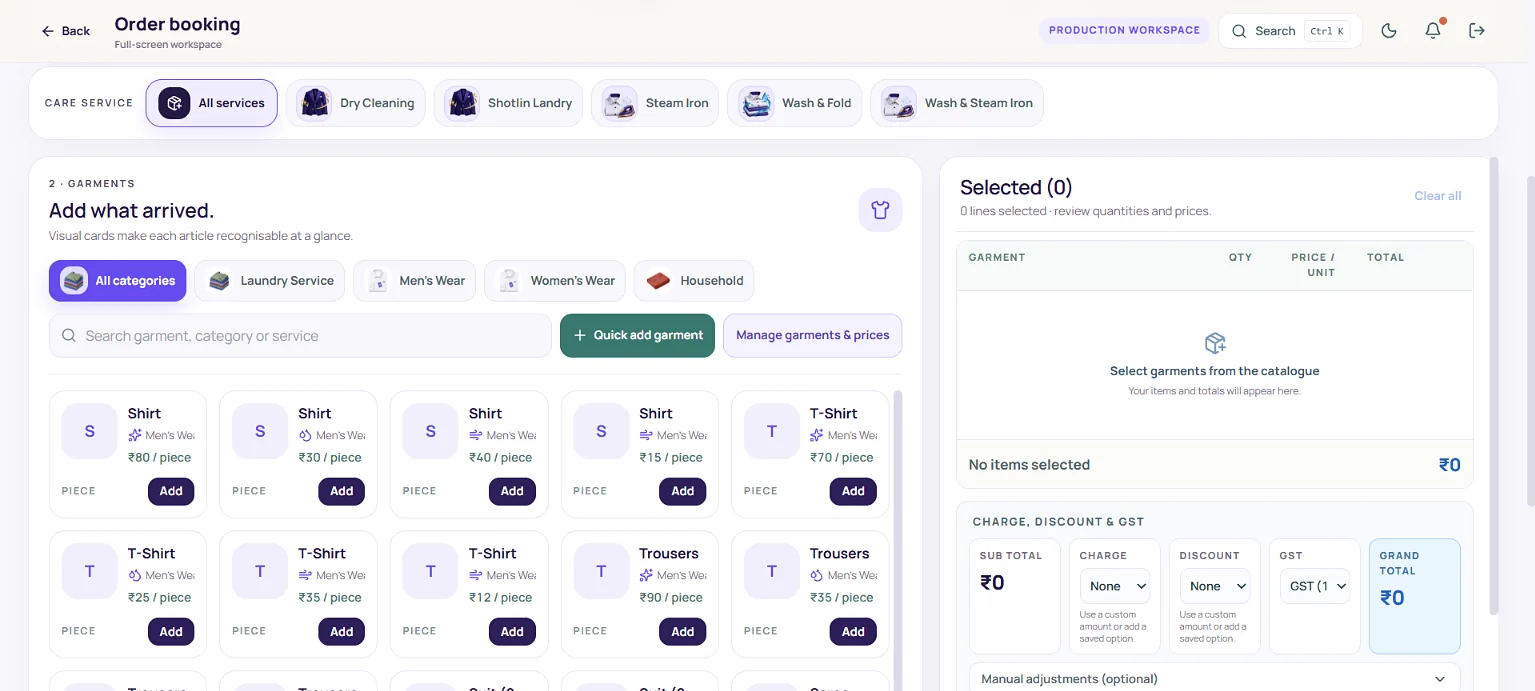Select the Wash & Steam Iron service
Image resolution: width=1535 pixels, height=691 pixels.
pos(957,103)
